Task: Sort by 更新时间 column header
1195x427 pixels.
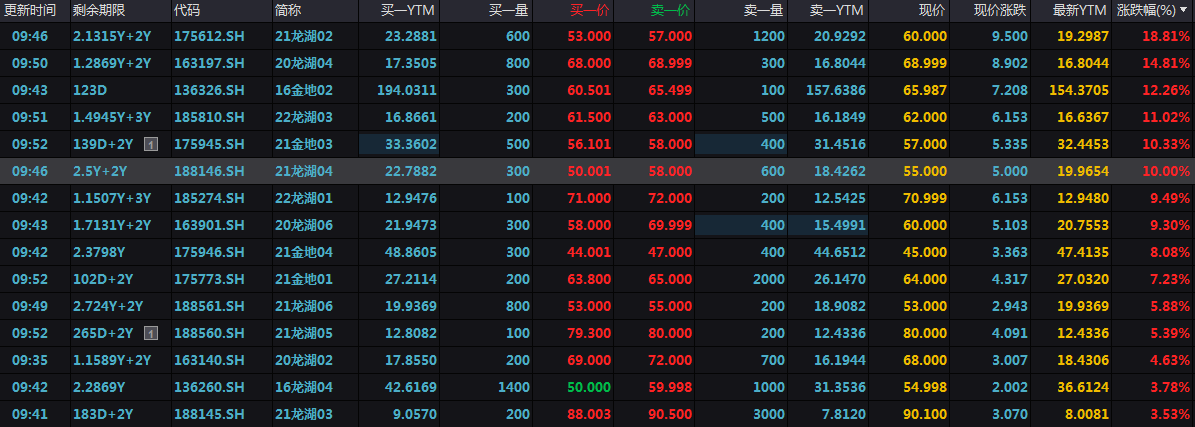Action: [x=30, y=11]
